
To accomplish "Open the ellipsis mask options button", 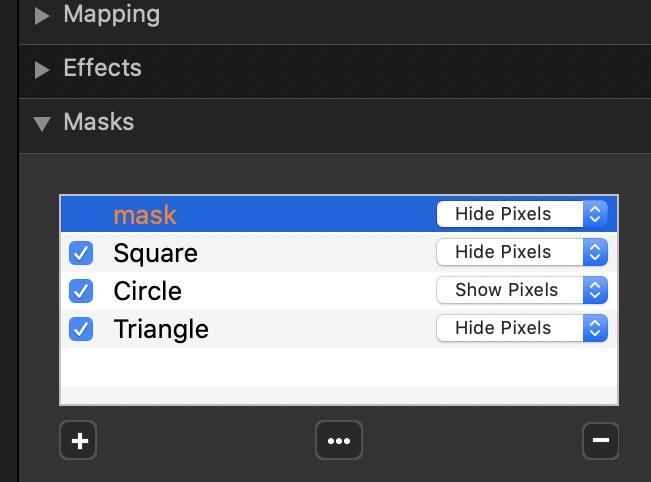I will point(338,440).
